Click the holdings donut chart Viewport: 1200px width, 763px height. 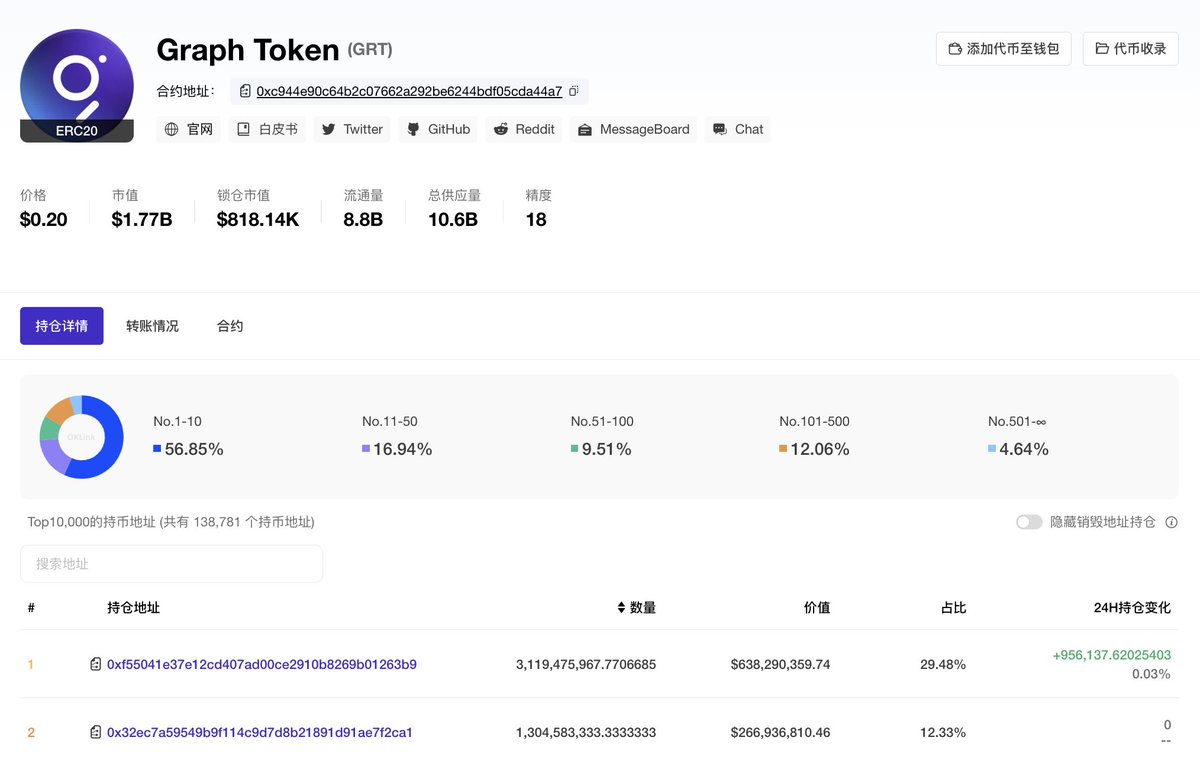[x=81, y=437]
